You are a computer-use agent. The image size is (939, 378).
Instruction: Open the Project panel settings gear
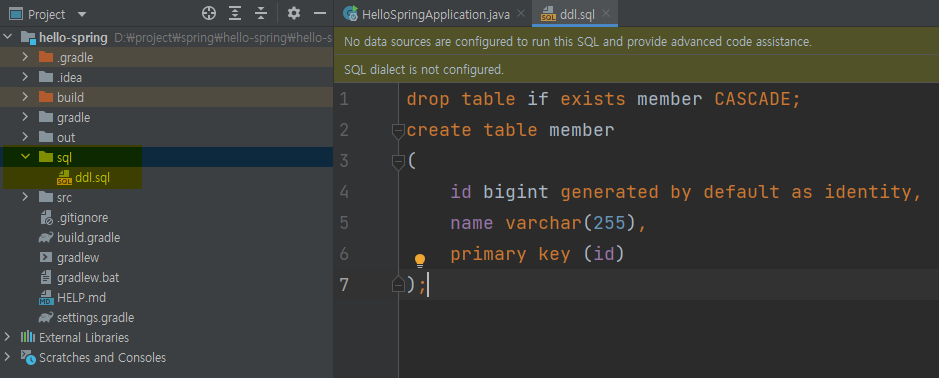pyautogui.click(x=293, y=13)
